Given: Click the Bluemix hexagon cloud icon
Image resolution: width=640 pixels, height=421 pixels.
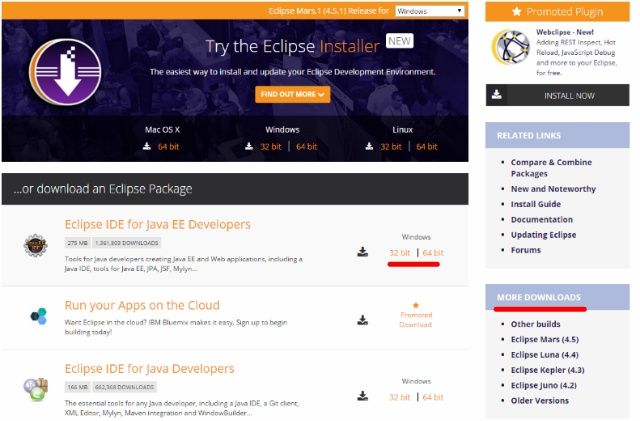Looking at the screenshot, I should coord(39,316).
